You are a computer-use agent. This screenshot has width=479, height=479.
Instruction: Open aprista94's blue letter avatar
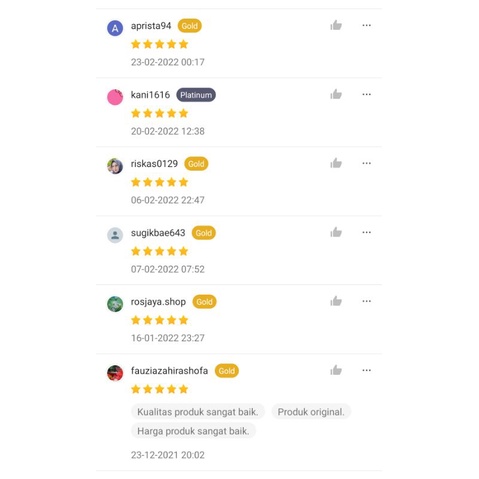115,28
